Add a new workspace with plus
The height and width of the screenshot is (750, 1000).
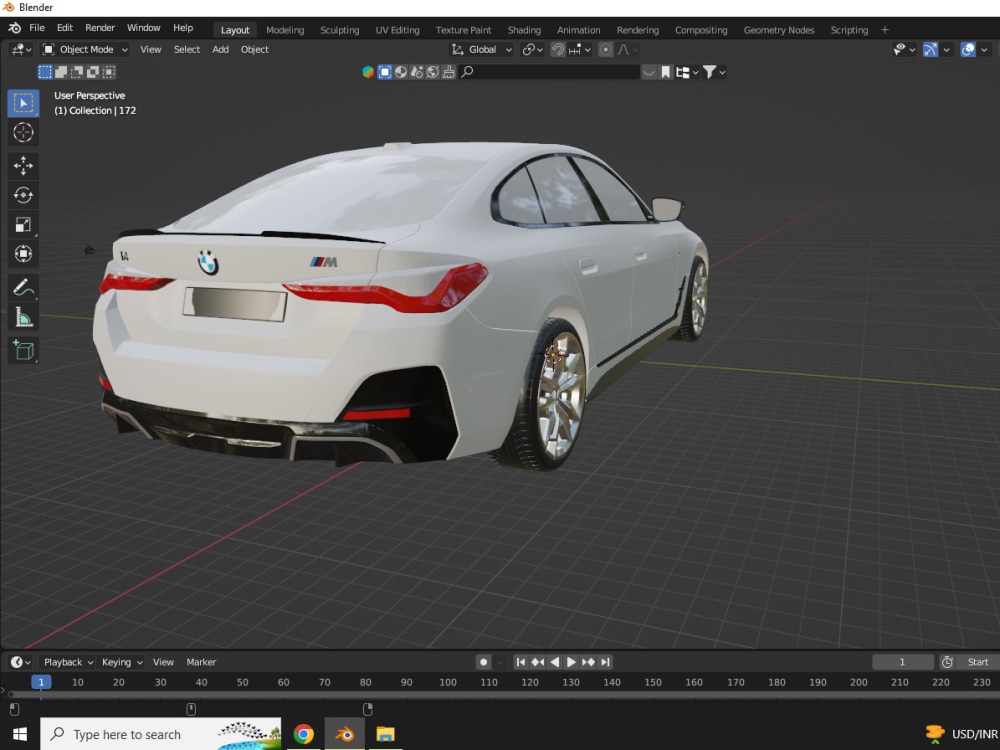(x=885, y=30)
